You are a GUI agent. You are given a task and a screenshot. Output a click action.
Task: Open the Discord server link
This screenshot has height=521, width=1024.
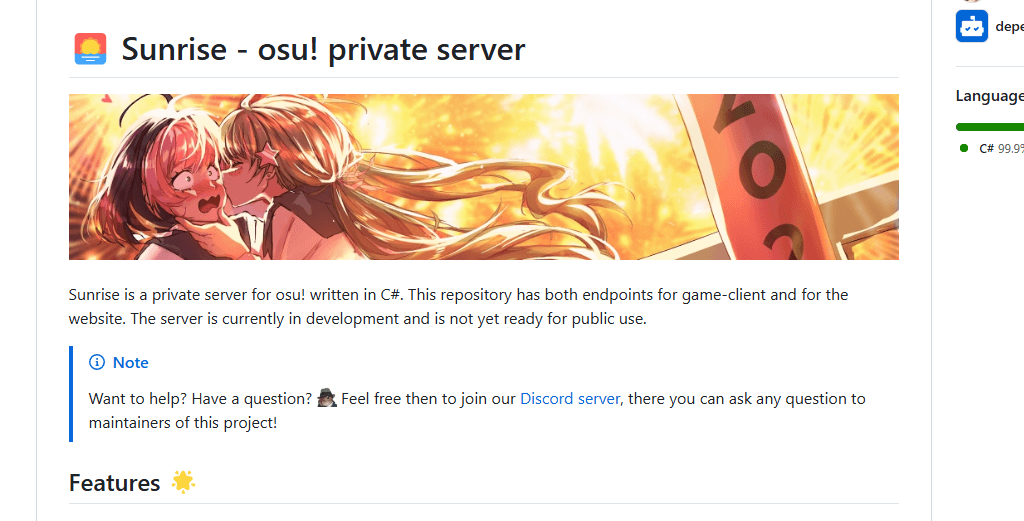coord(570,398)
